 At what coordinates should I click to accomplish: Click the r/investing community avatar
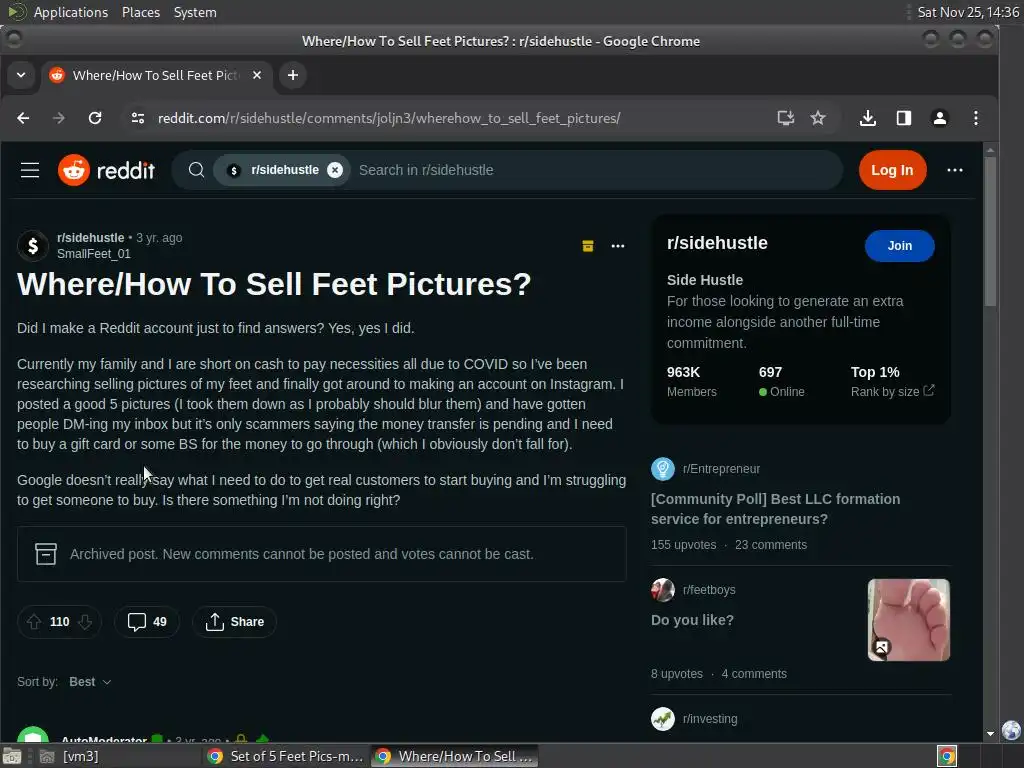point(663,719)
